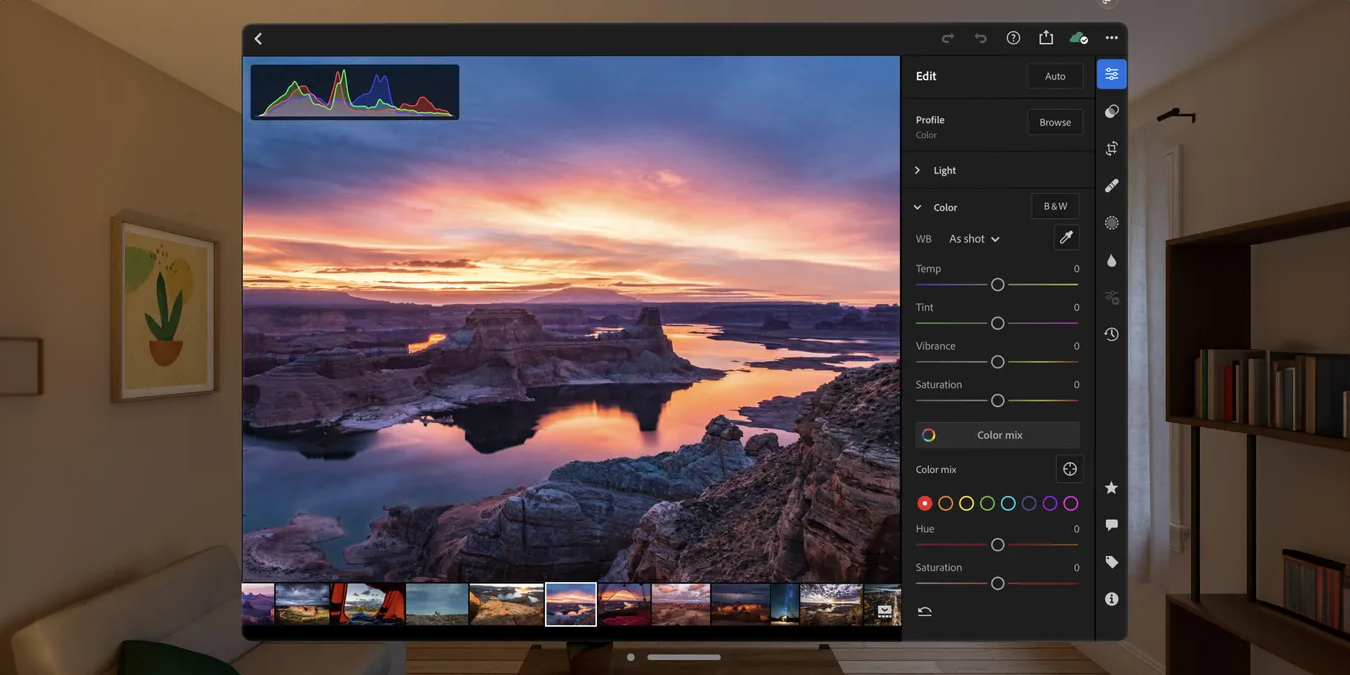This screenshot has width=1350, height=675.
Task: Open the photo Info panel
Action: (1111, 598)
